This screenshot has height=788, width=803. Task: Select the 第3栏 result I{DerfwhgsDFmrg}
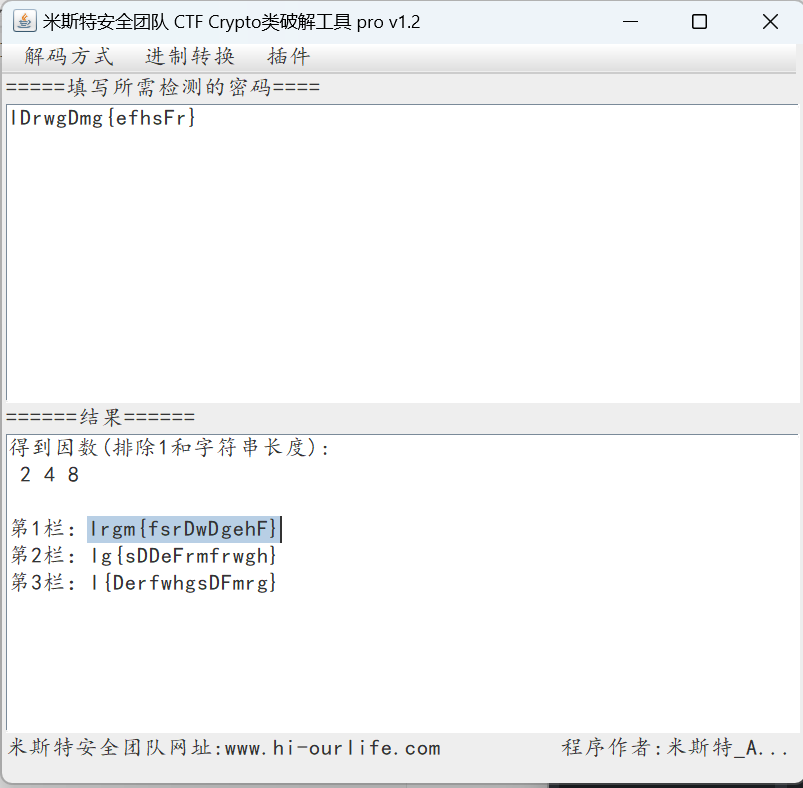click(184, 583)
